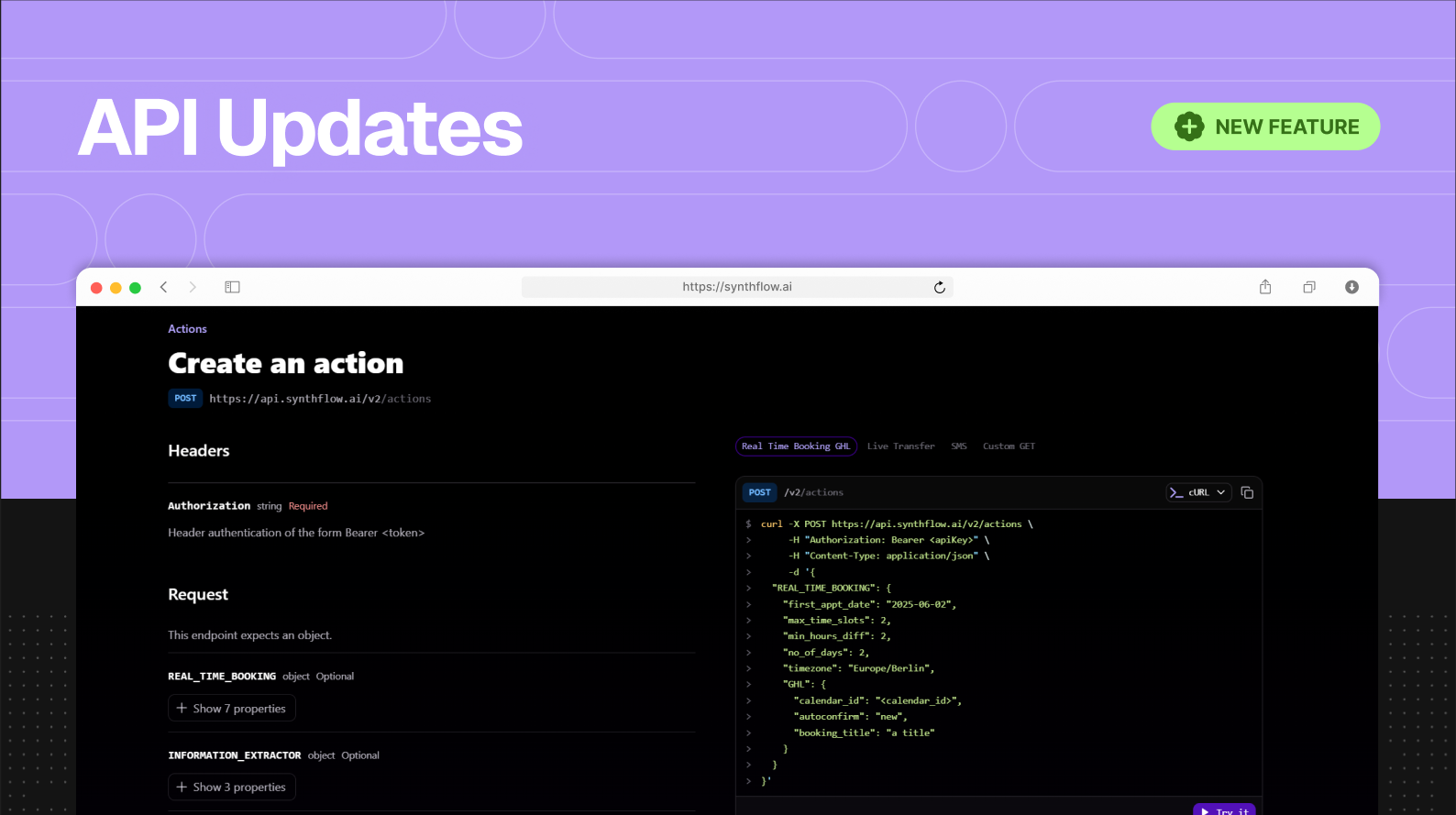Viewport: 1456px width, 815px height.
Task: Switch to the Live Transfer tab
Action: click(x=900, y=446)
